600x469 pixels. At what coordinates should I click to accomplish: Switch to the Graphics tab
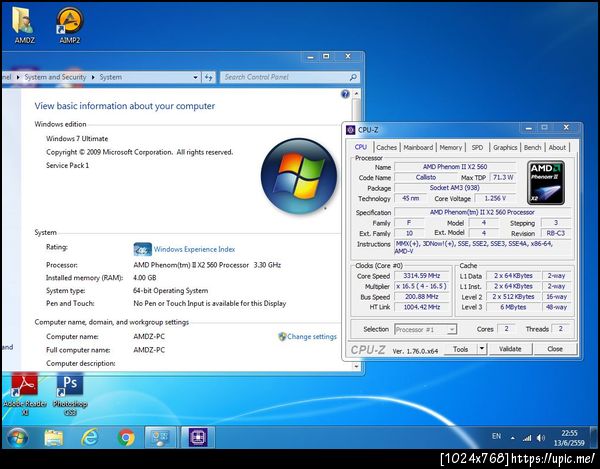click(x=505, y=147)
